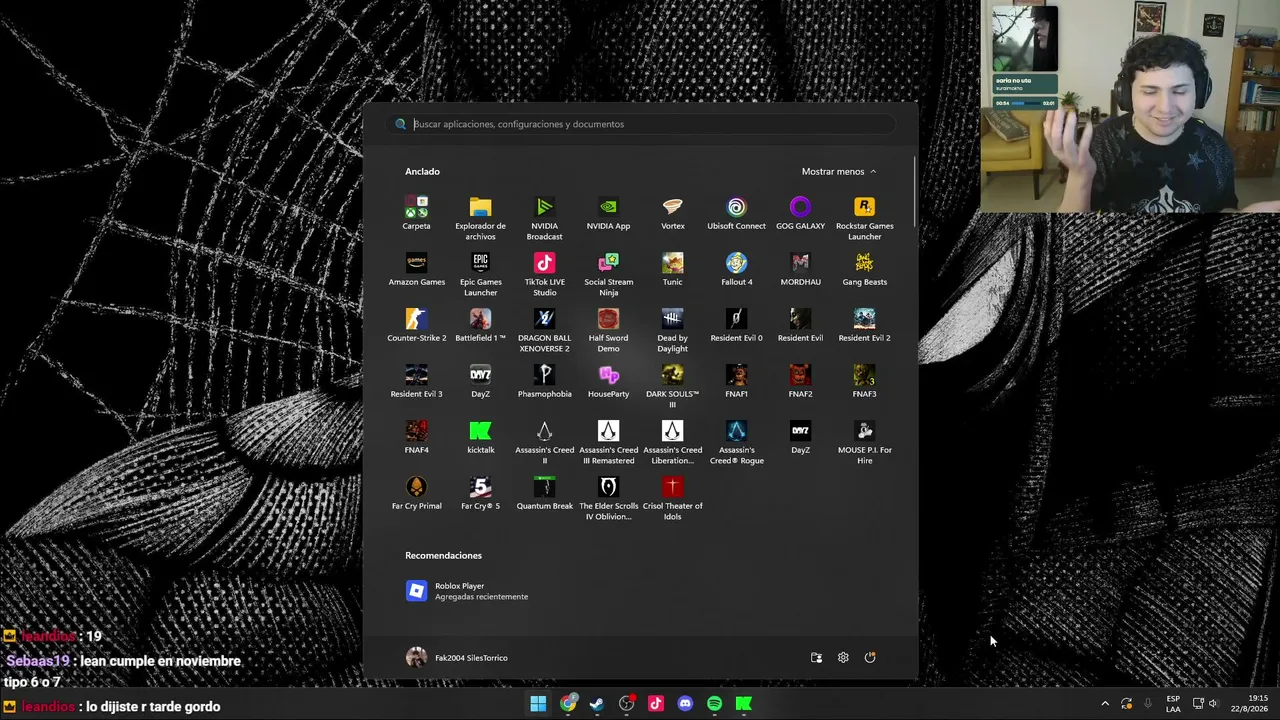Collapse pinned apps with Mostrar menos
Screen dimensions: 1280x720
(839, 172)
